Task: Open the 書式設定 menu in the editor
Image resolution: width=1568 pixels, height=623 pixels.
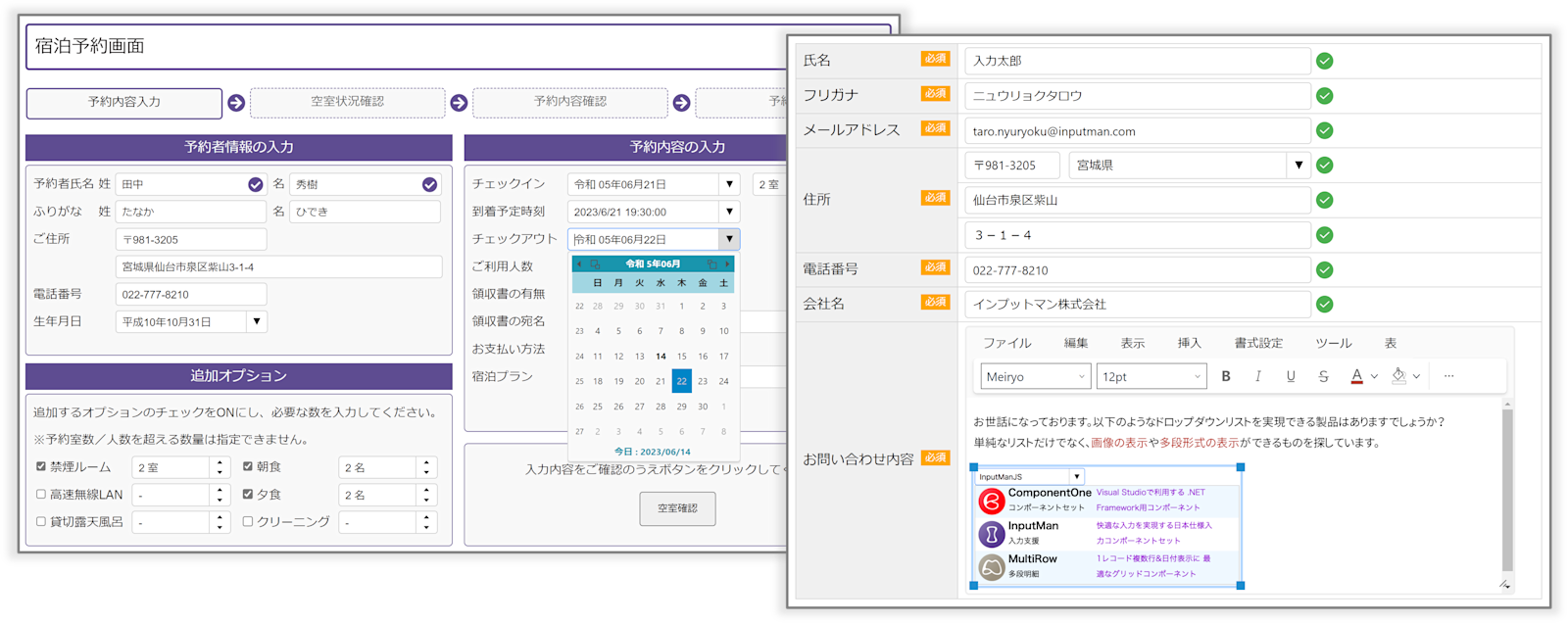Action: (x=1258, y=343)
